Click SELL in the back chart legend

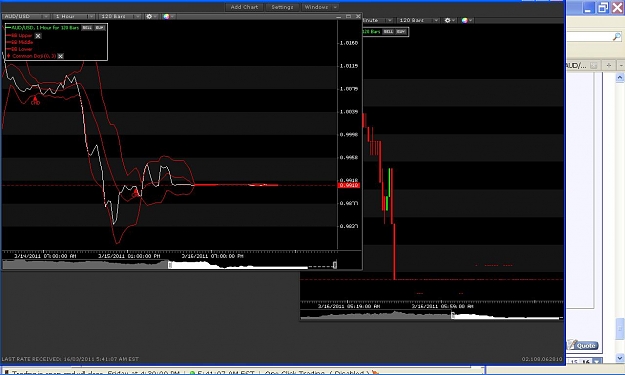pyautogui.click(x=388, y=31)
